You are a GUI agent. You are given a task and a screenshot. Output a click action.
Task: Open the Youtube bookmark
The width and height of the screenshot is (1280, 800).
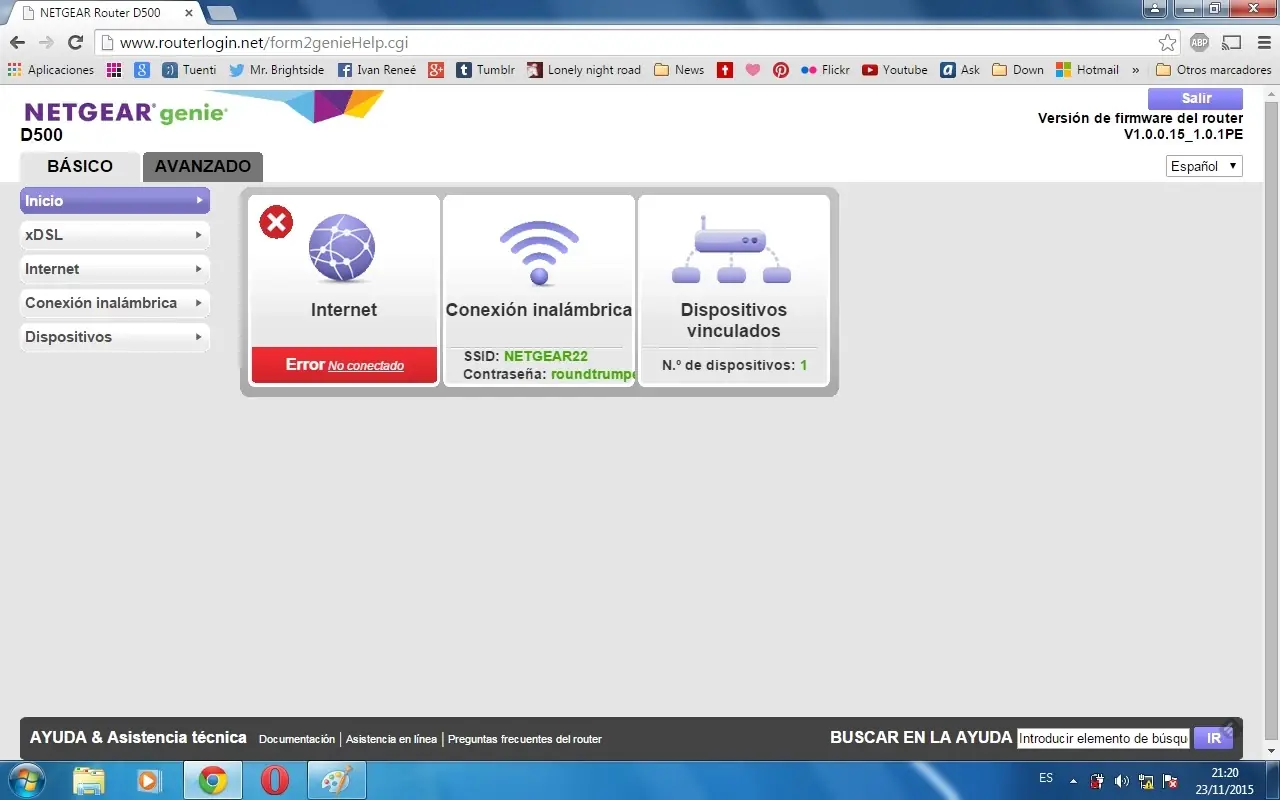[x=895, y=70]
